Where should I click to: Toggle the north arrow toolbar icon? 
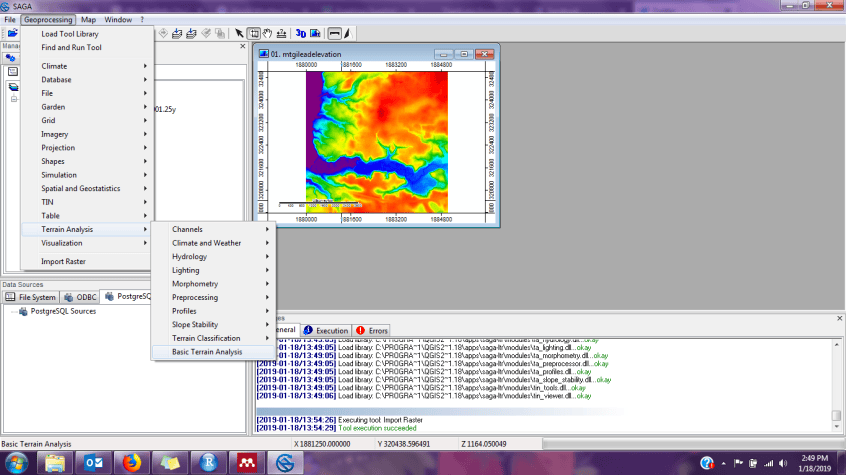[348, 33]
